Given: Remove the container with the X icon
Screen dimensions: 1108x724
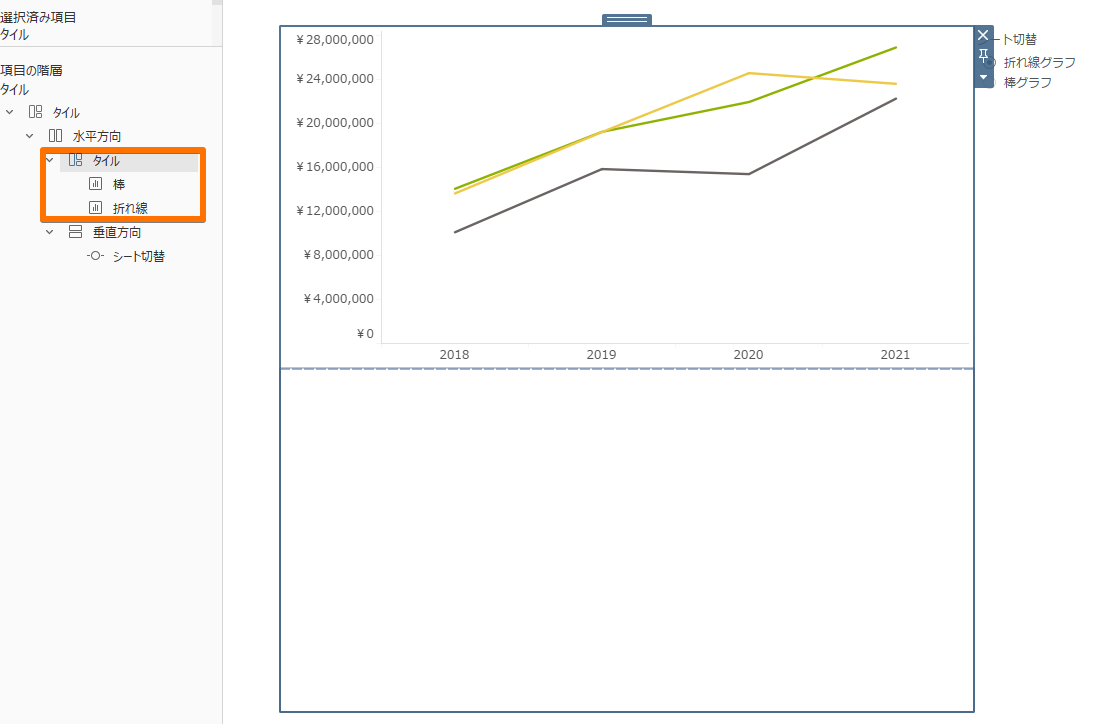Looking at the screenshot, I should point(983,35).
